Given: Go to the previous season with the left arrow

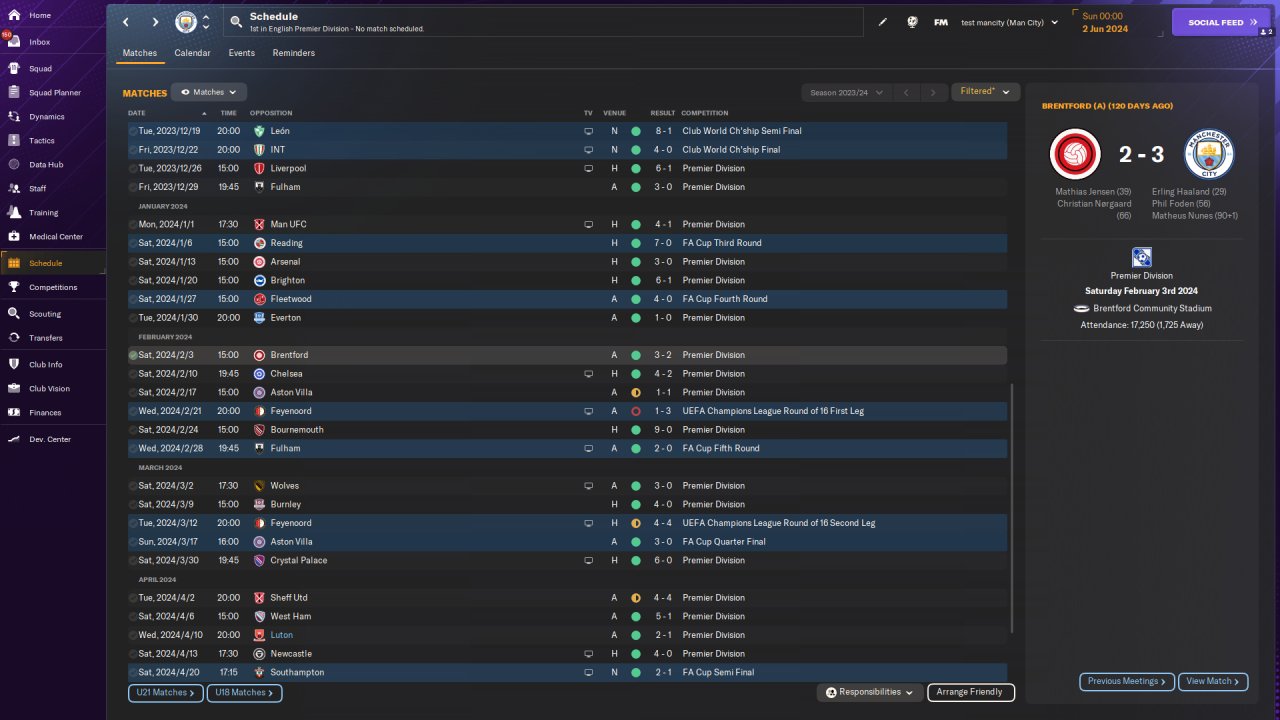Looking at the screenshot, I should click(x=906, y=92).
